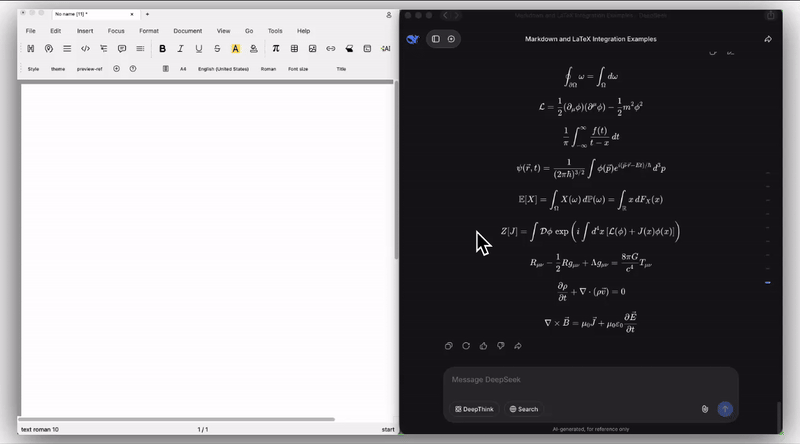Insert a table using the grid icon
The width and height of the screenshot is (800, 444).
[294, 48]
